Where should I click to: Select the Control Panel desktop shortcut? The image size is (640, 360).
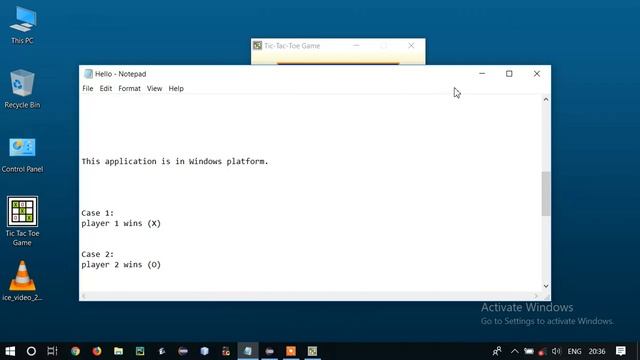tap(22, 155)
